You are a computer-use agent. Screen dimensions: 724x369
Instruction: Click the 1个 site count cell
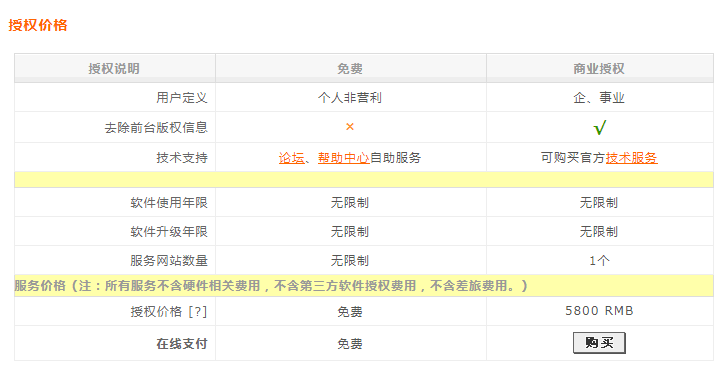pyautogui.click(x=599, y=260)
